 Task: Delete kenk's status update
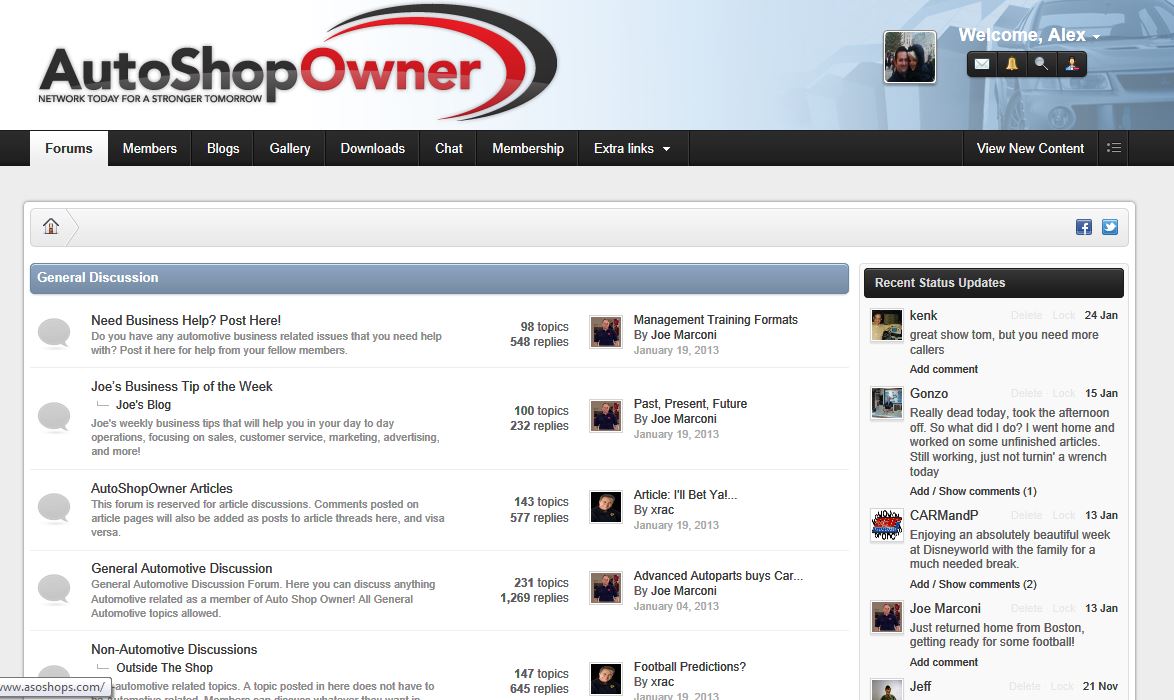tap(1026, 316)
